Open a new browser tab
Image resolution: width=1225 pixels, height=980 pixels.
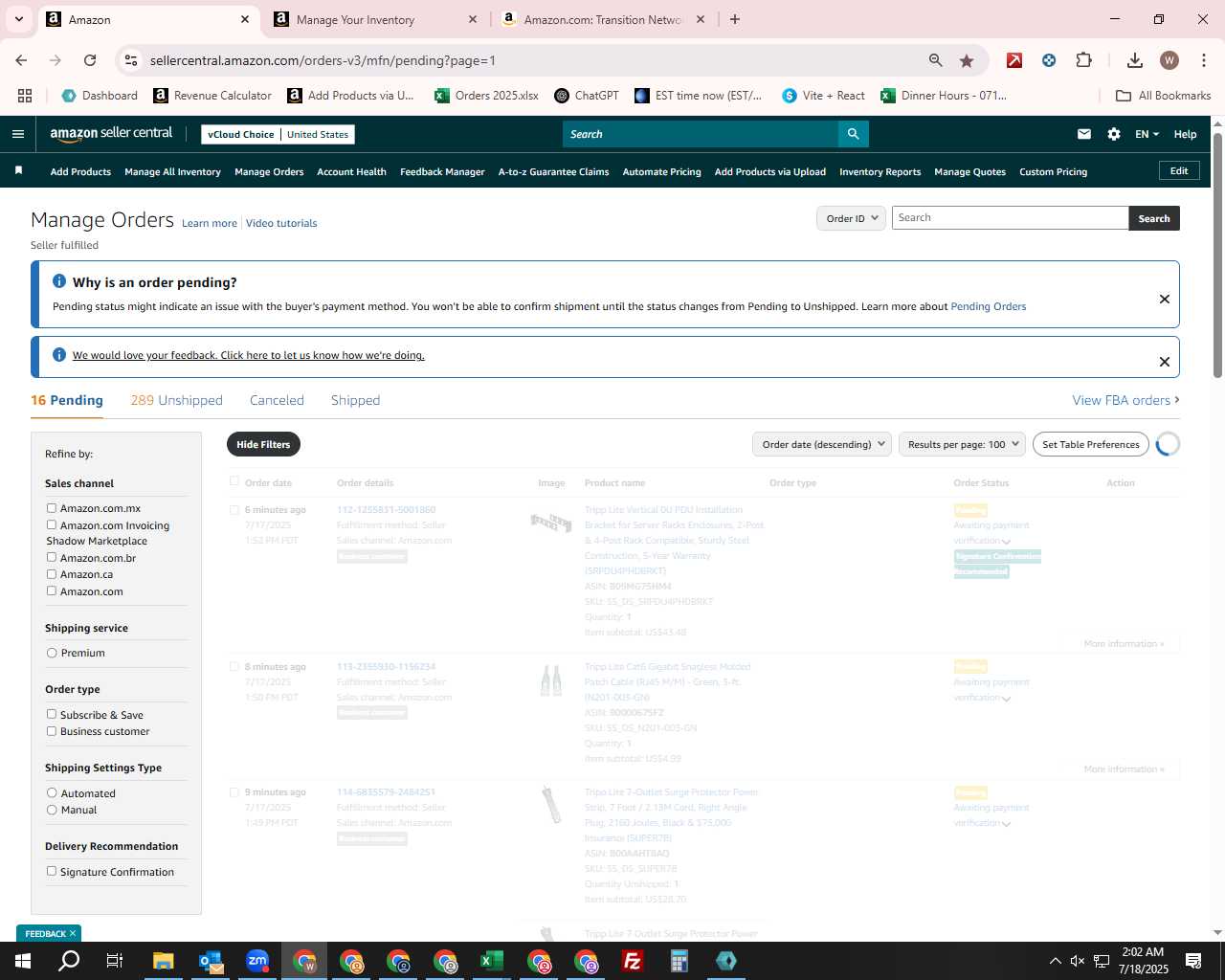pyautogui.click(x=735, y=19)
